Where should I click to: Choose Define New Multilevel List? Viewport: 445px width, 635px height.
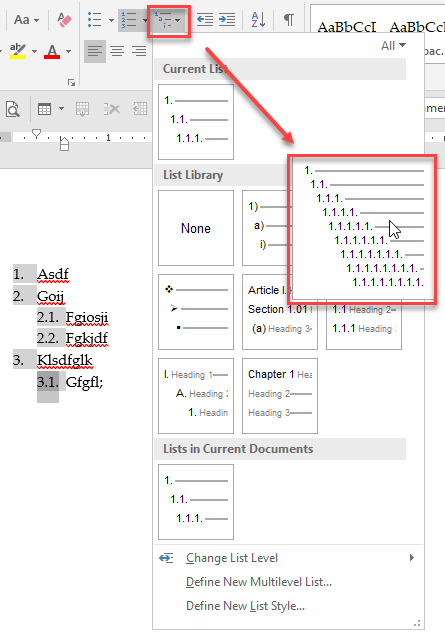(x=259, y=582)
